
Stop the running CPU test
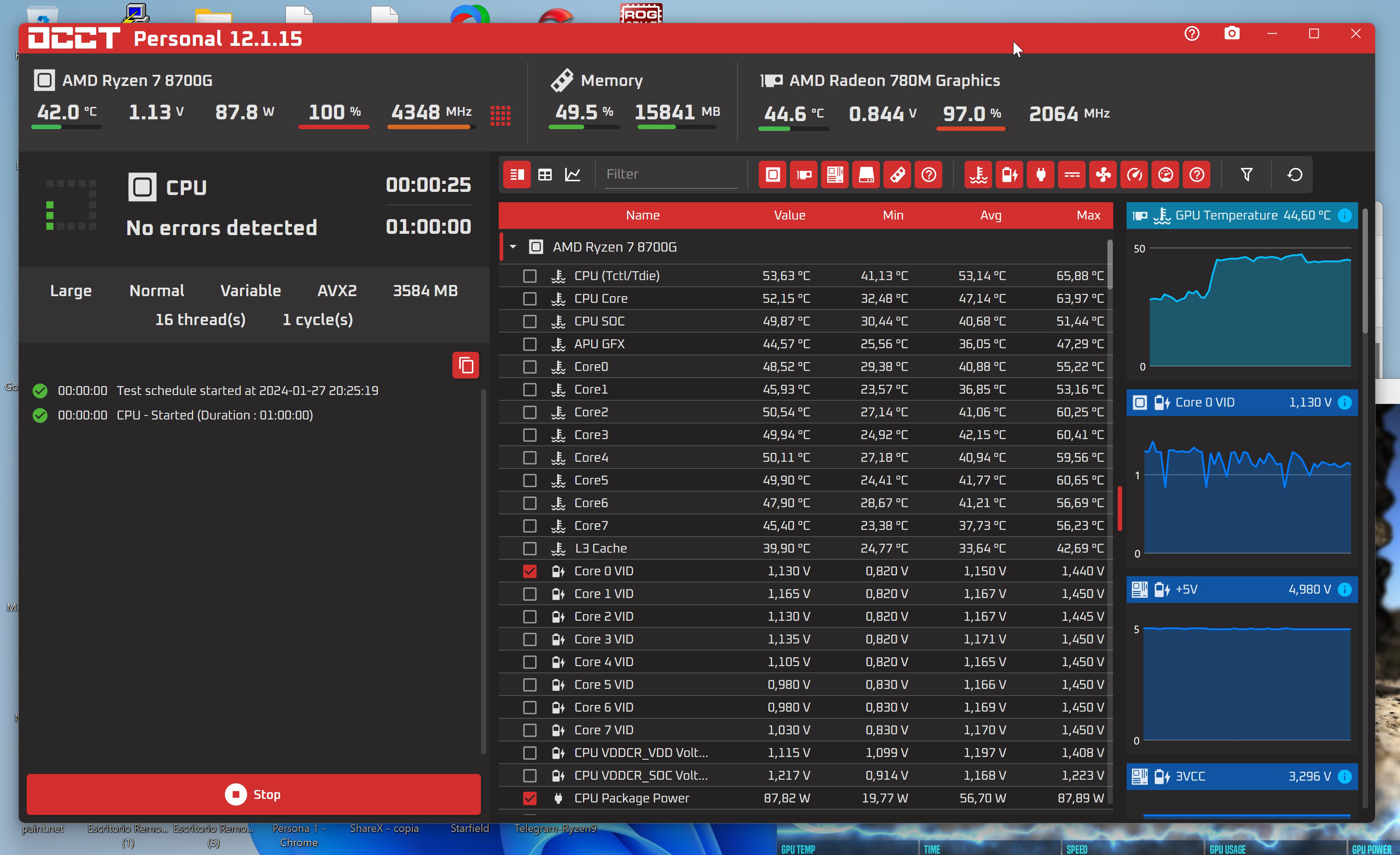[253, 794]
